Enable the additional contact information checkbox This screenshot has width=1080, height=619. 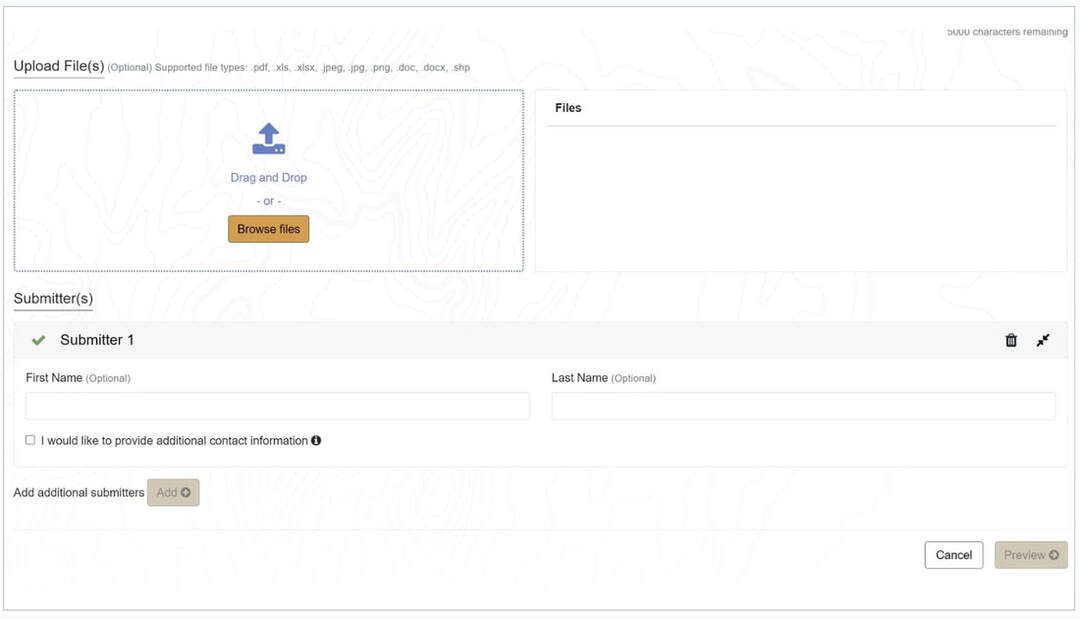30,440
